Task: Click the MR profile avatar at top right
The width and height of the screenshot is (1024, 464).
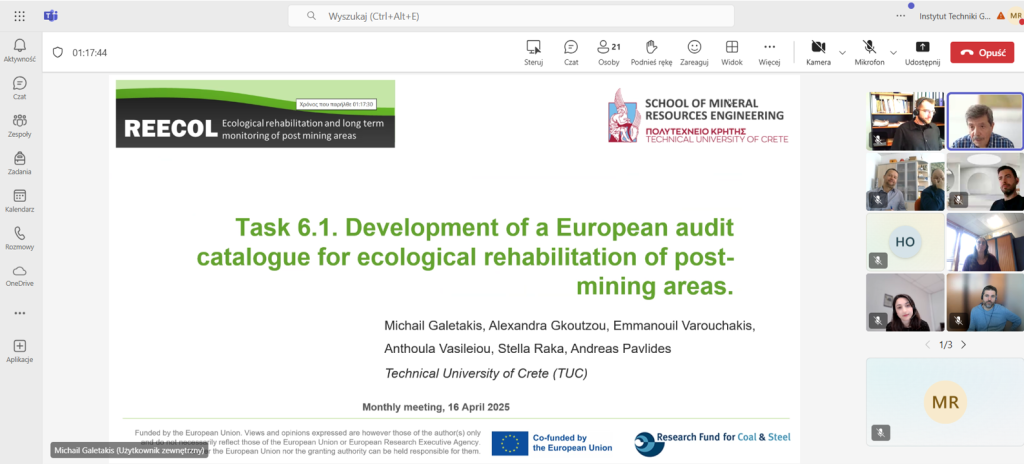Action: (x=1014, y=16)
